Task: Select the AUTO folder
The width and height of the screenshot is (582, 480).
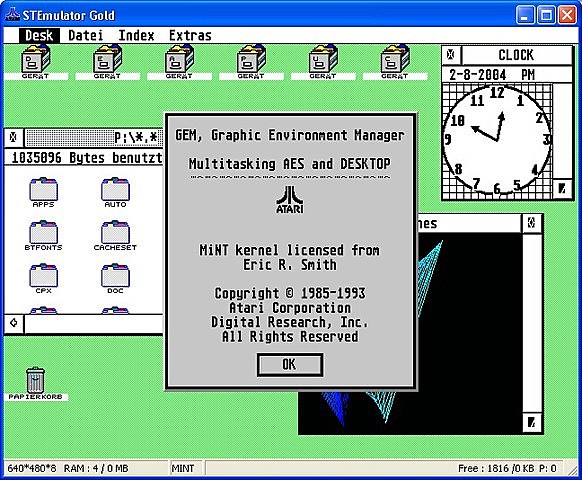Action: tap(115, 192)
